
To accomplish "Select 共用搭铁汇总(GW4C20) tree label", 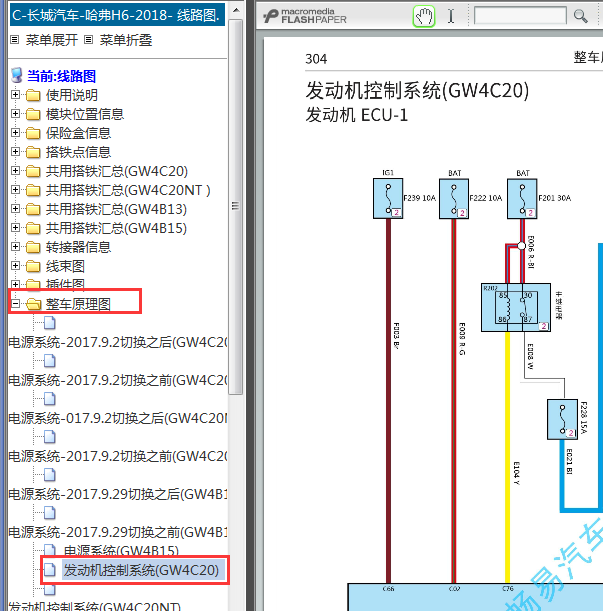I will tap(117, 171).
